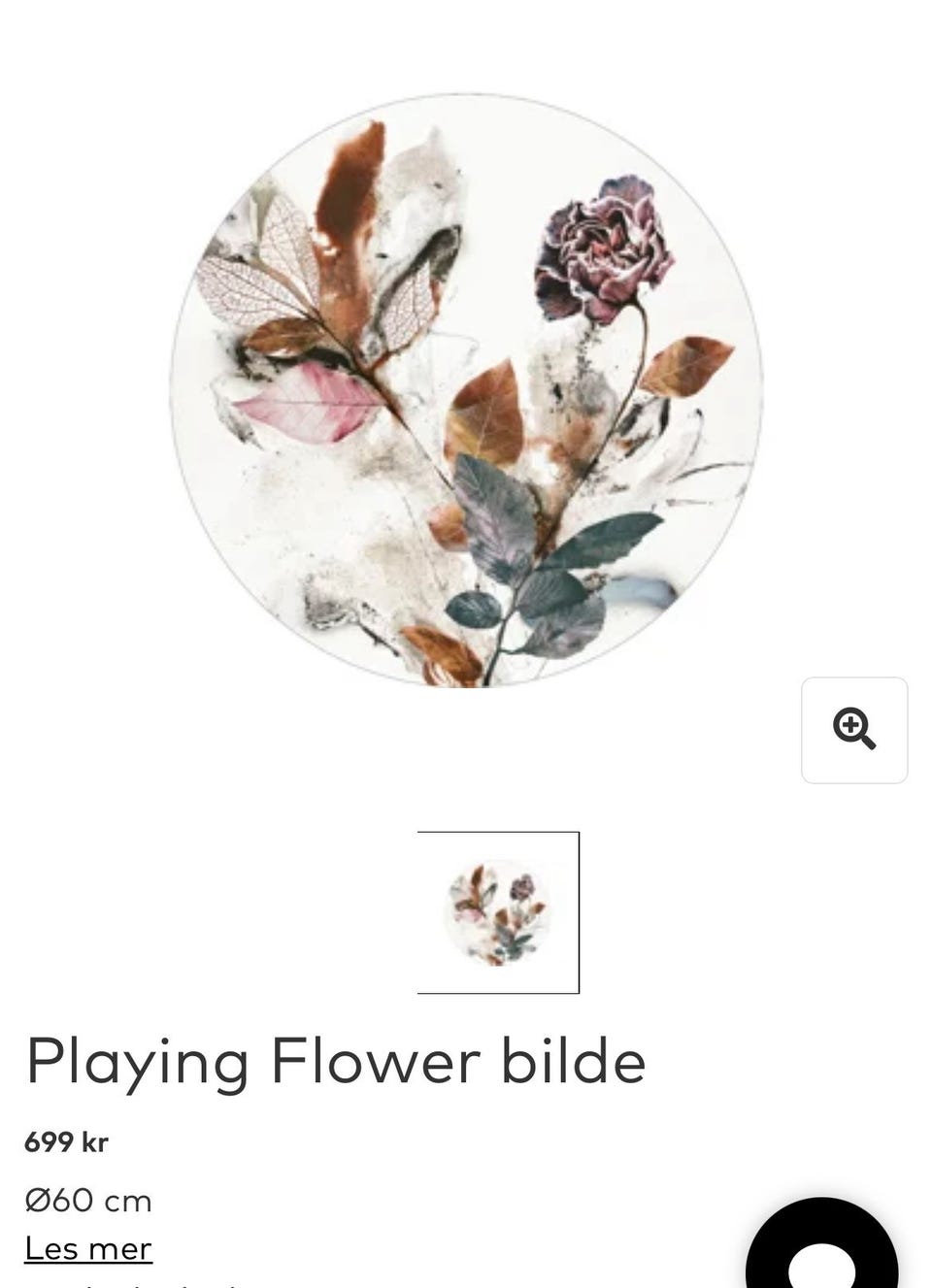Click the Ø60 cm size text

tap(88, 1201)
